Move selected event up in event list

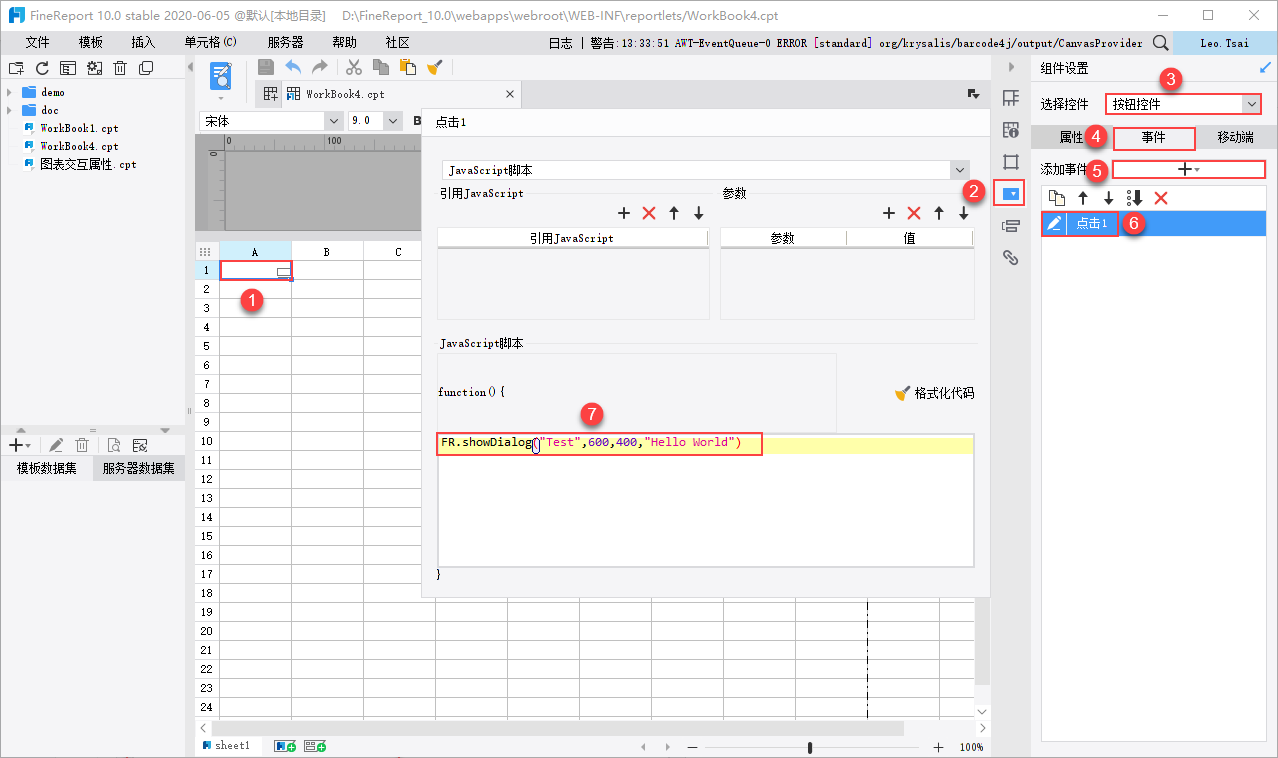click(1082, 198)
